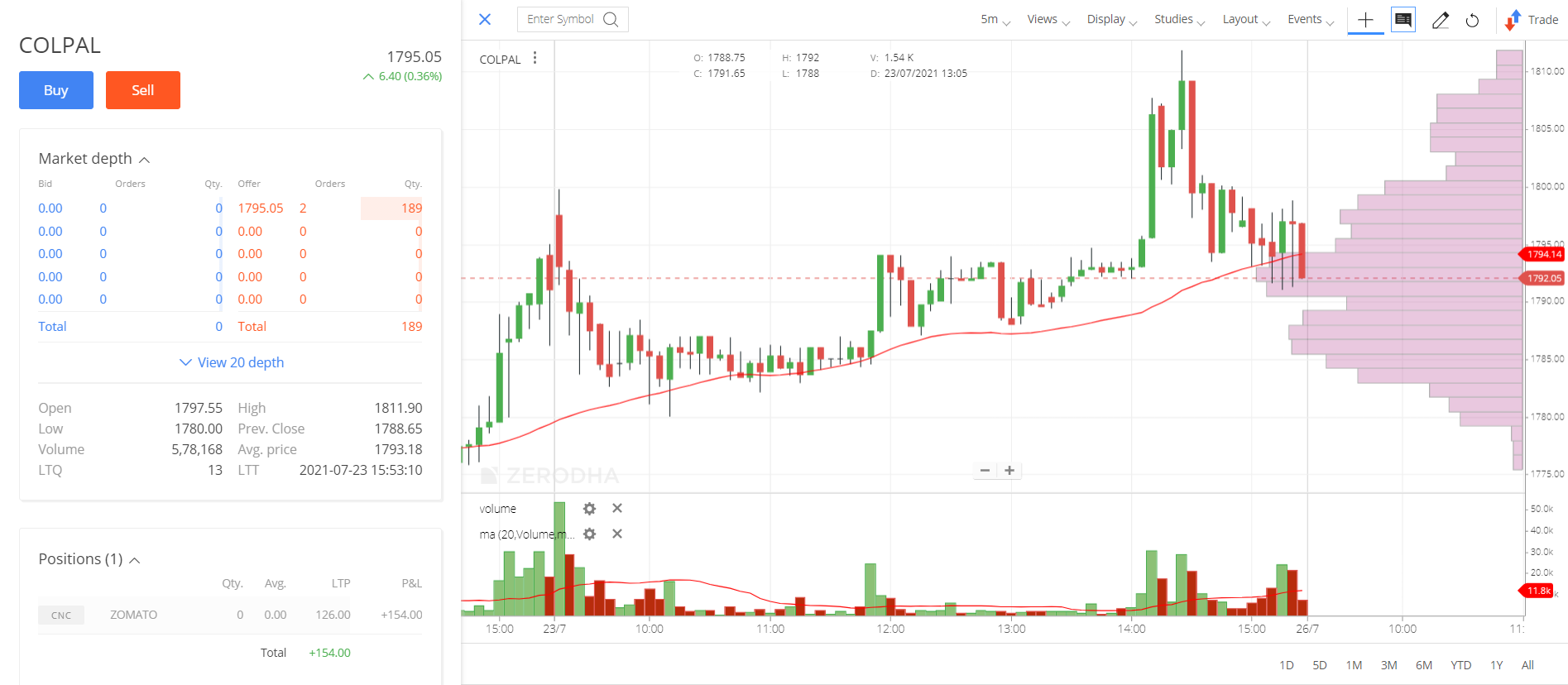
Task: Select the 1M range
Action: coord(1354,665)
